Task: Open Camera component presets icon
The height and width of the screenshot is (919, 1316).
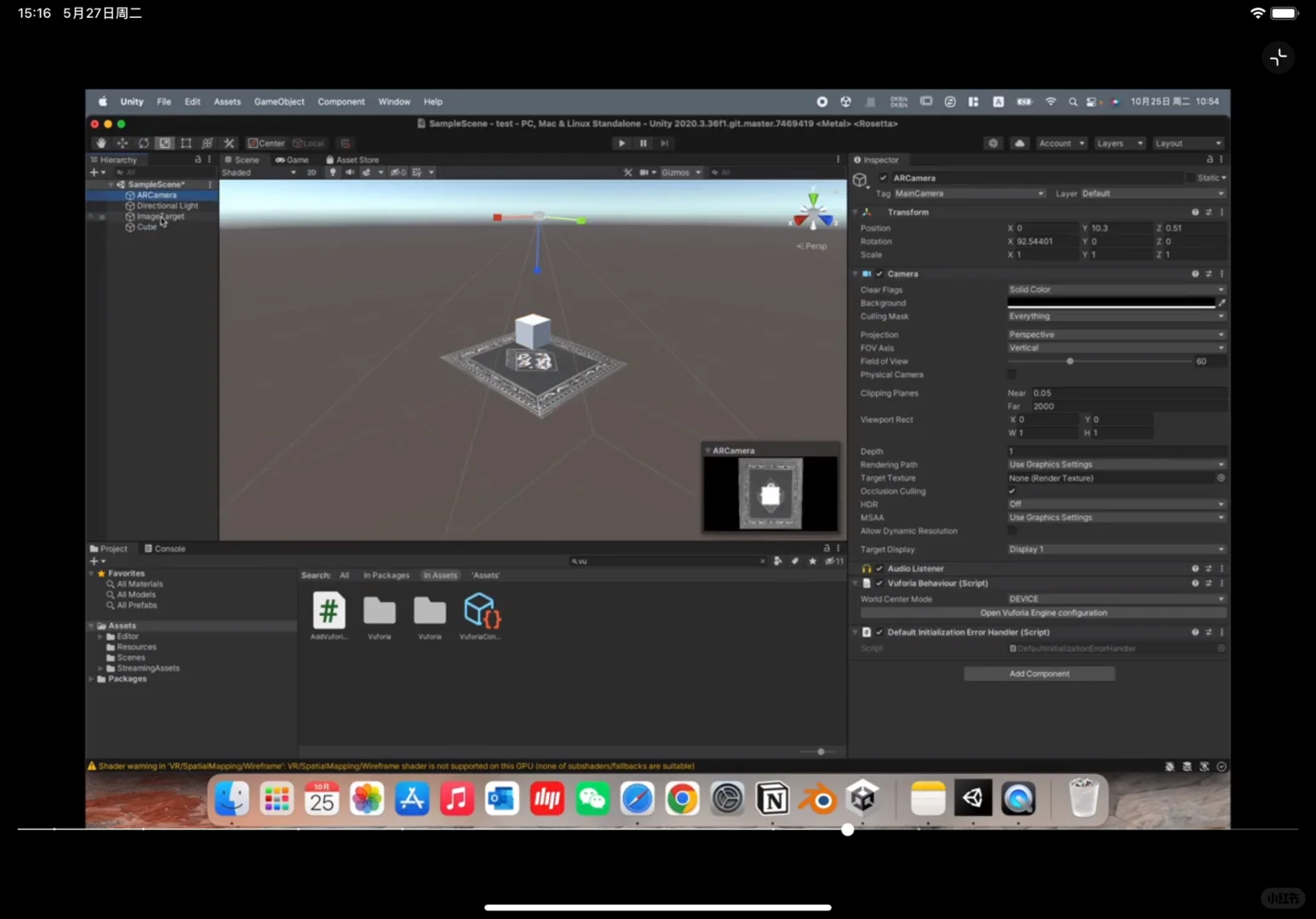Action: click(1209, 274)
